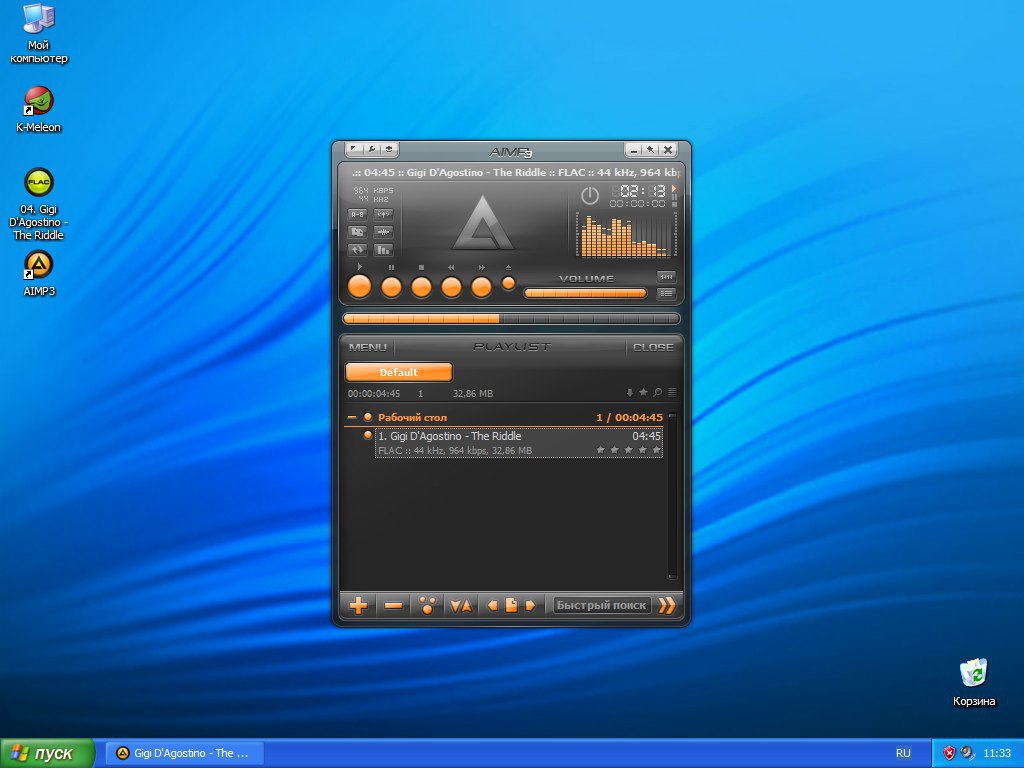Viewport: 1024px width, 768px height.
Task: Open the пуск Start menu
Action: click(46, 753)
